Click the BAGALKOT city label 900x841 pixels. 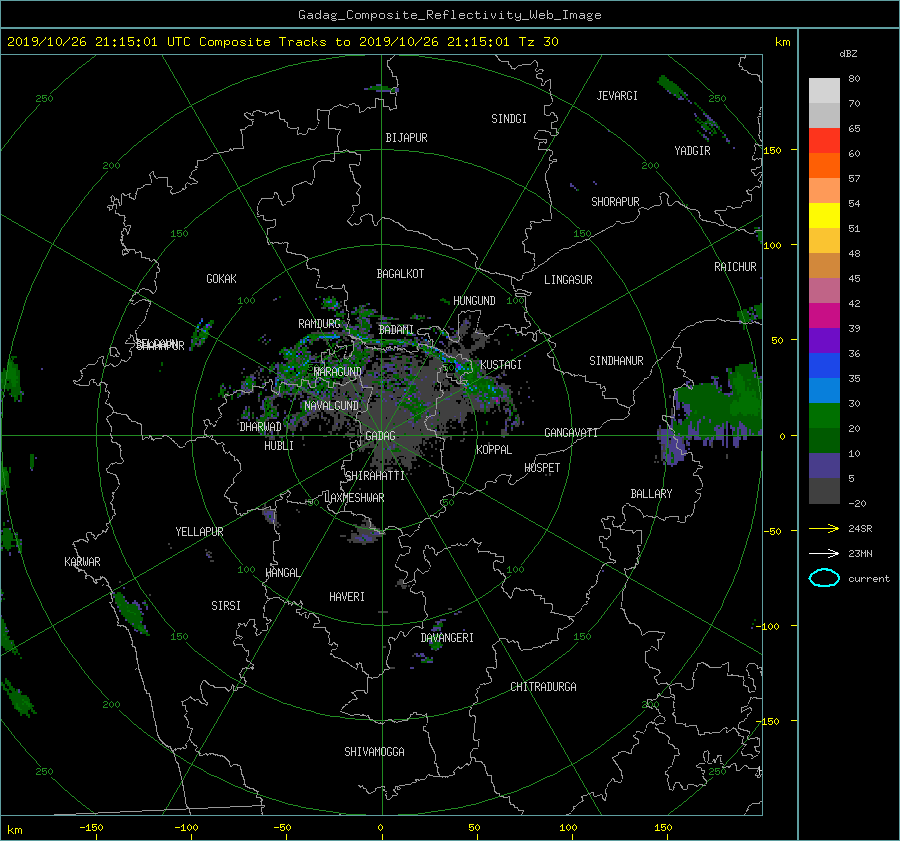click(x=400, y=274)
